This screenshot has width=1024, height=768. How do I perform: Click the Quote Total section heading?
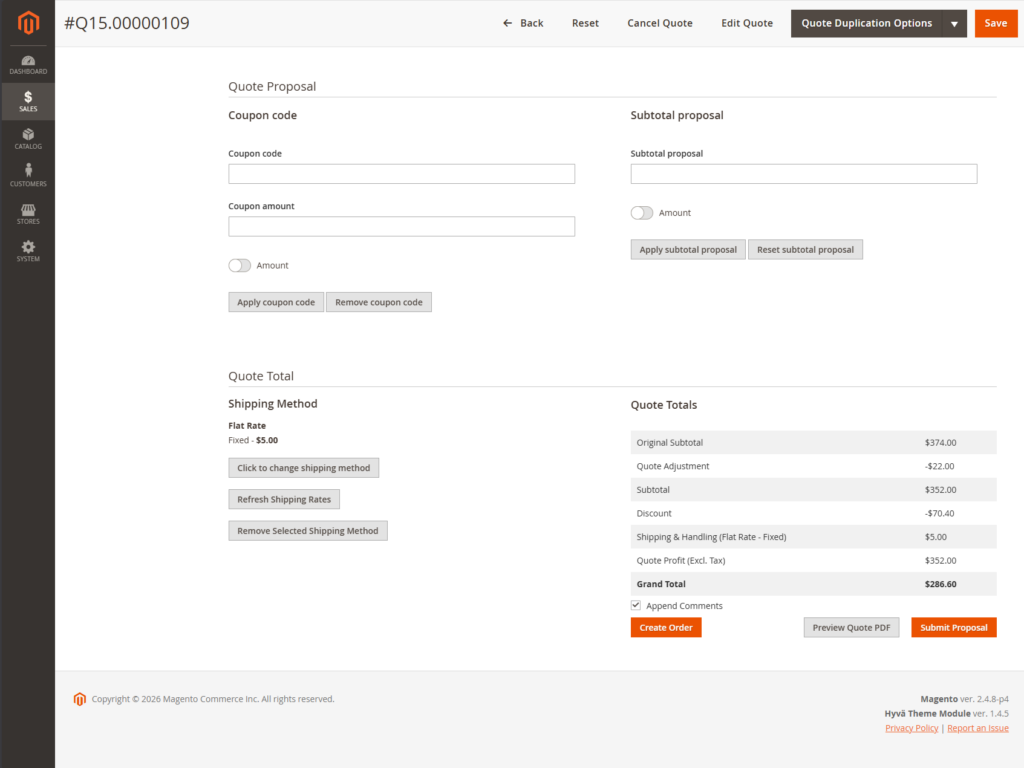(x=261, y=376)
